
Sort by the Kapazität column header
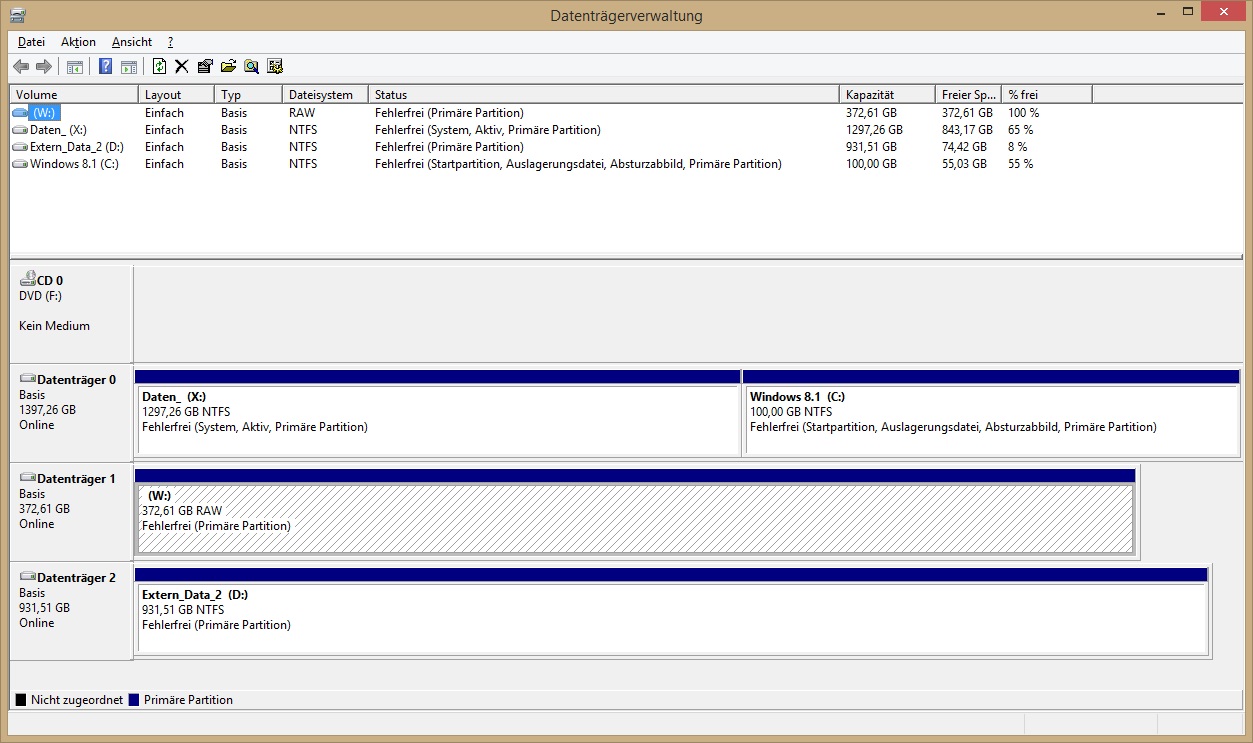(x=887, y=94)
